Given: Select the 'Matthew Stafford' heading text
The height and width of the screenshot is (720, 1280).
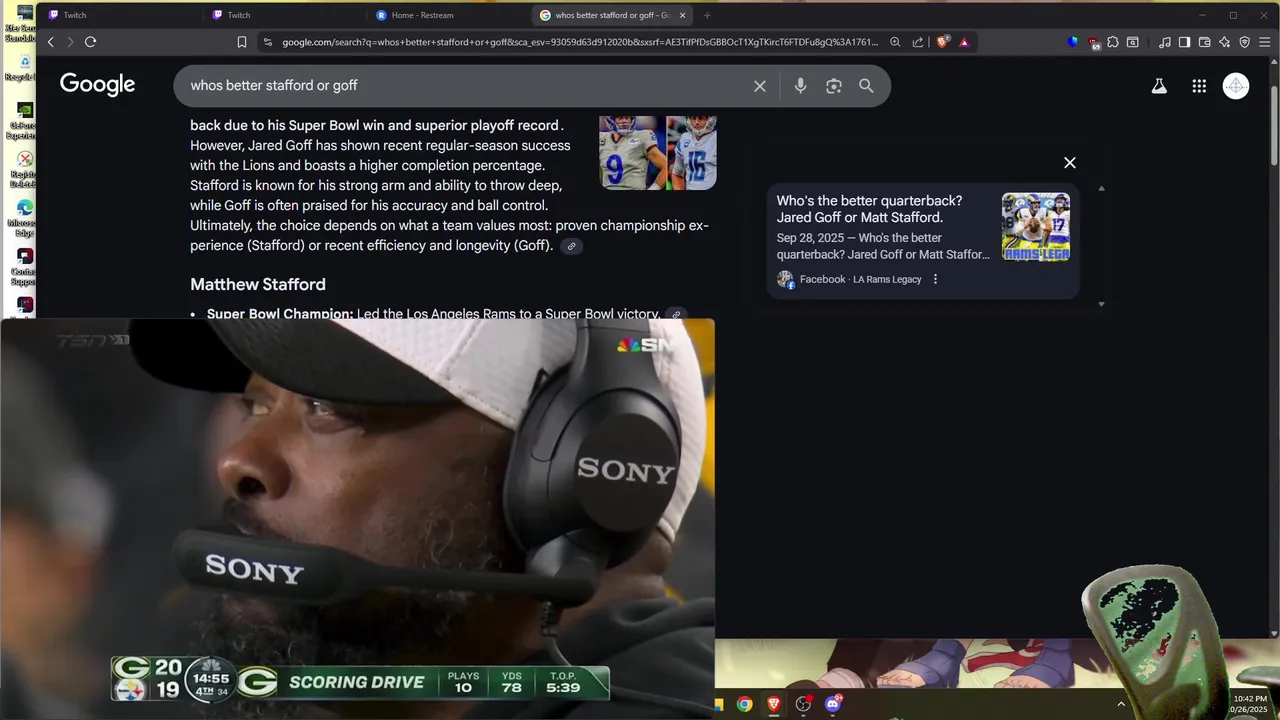Looking at the screenshot, I should click(258, 284).
